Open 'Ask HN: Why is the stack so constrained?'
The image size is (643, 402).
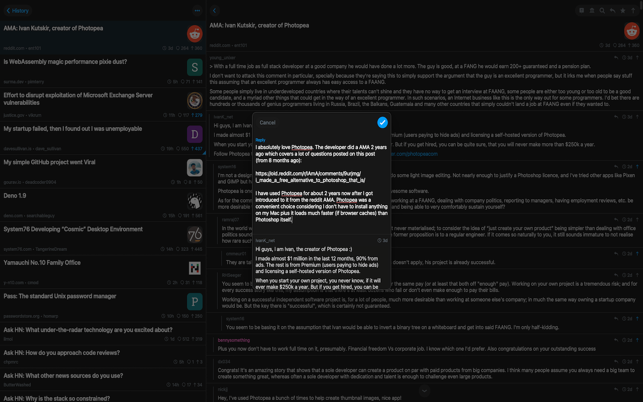point(103,397)
